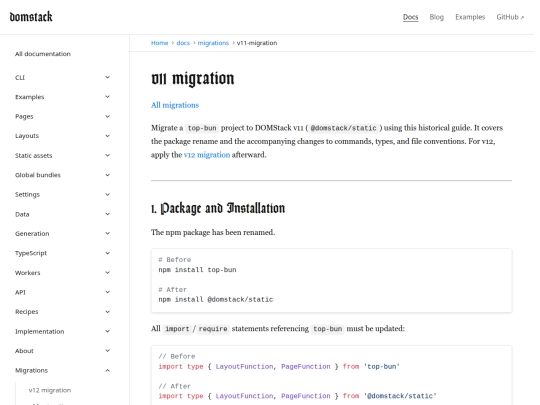
Task: Click the '@domstack/static' inline code in intro
Action: [x=343, y=128]
